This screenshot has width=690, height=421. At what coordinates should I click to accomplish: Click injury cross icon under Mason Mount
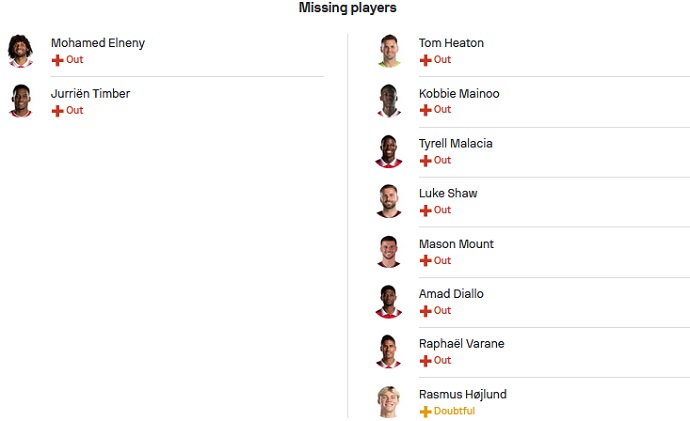pos(426,260)
